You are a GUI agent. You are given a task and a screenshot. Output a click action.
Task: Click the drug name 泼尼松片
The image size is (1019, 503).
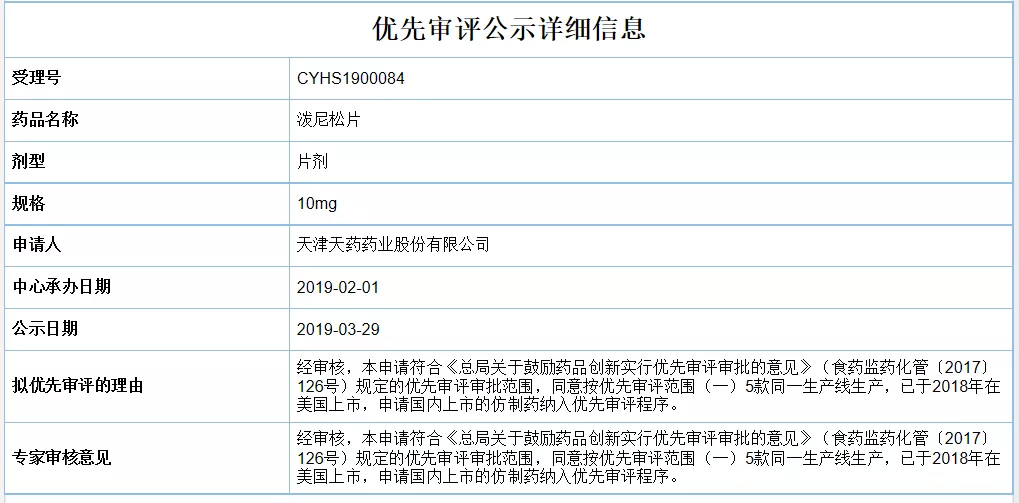[328, 120]
